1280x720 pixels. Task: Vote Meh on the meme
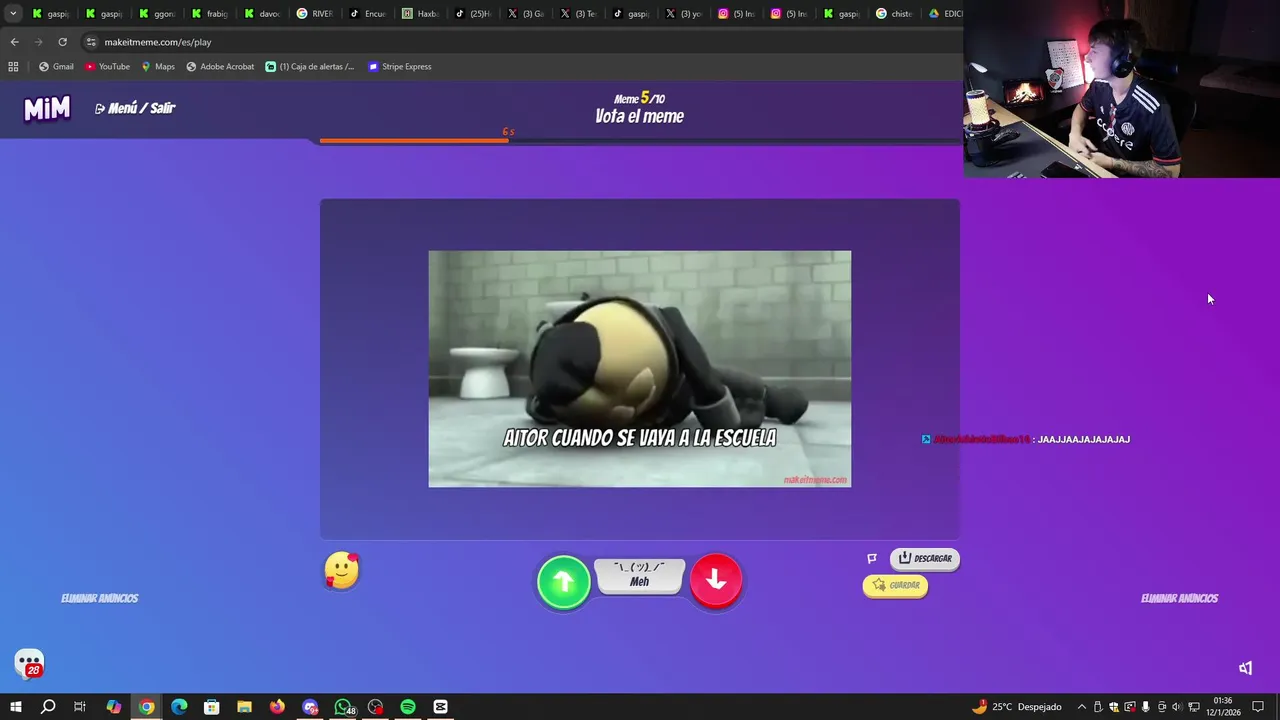point(640,577)
